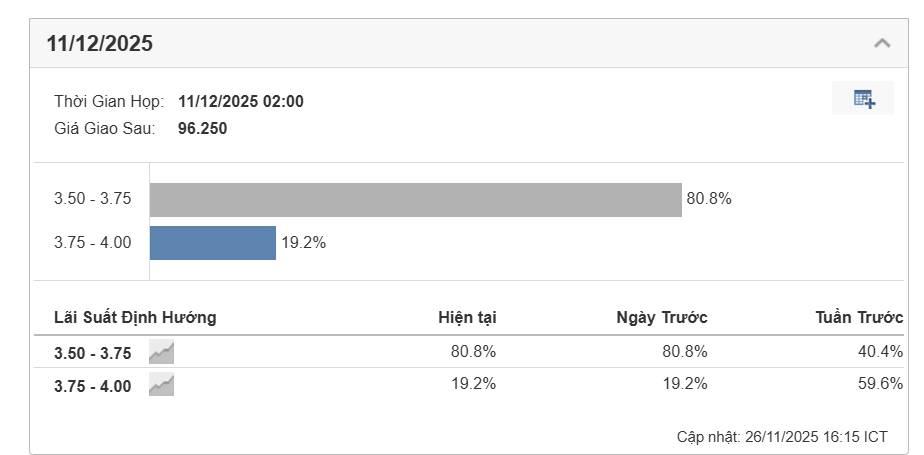The width and height of the screenshot is (924, 455).
Task: Click the 19.2% label beside blue bar
Action: (303, 243)
